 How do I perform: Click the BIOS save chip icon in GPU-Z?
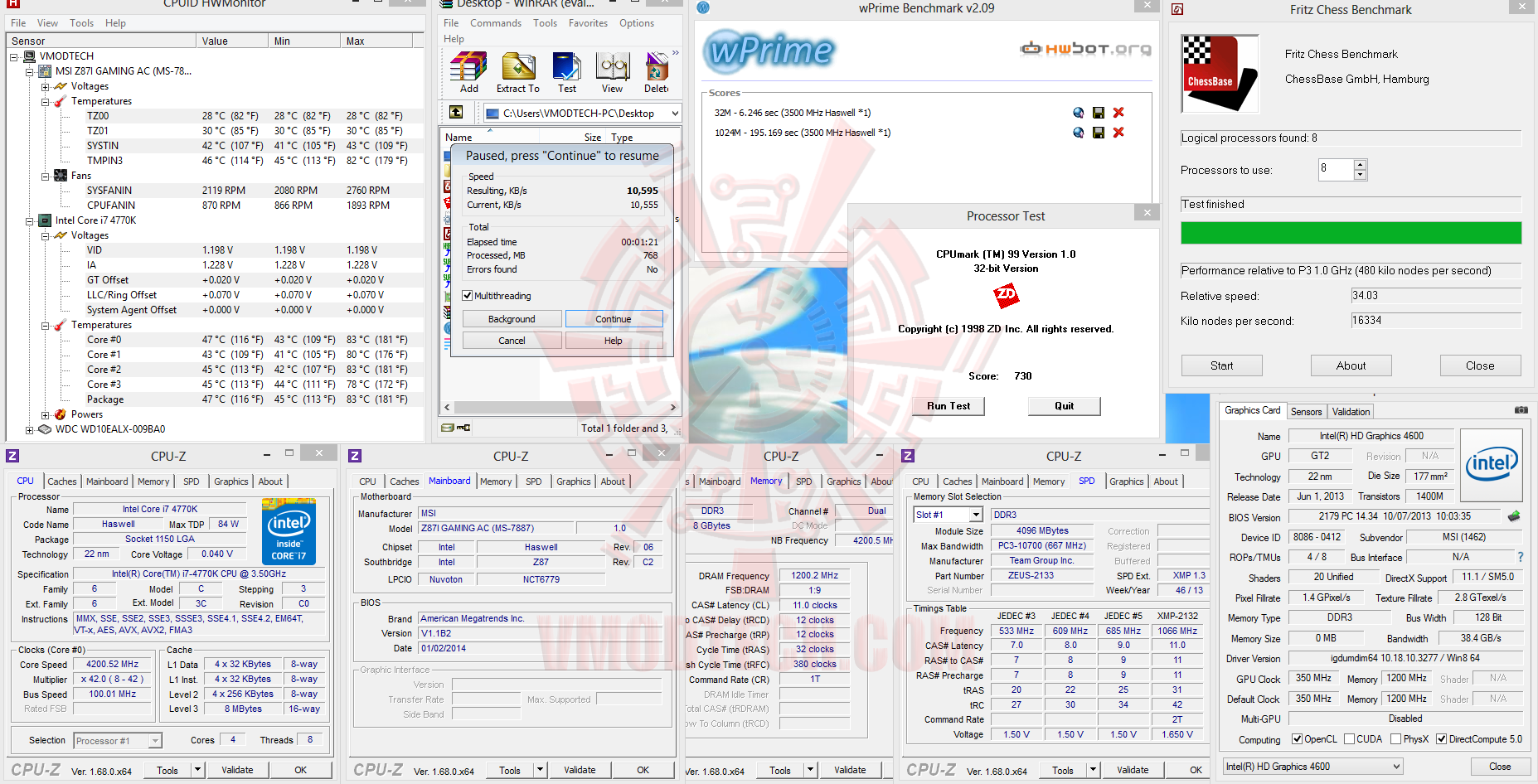point(1514,516)
